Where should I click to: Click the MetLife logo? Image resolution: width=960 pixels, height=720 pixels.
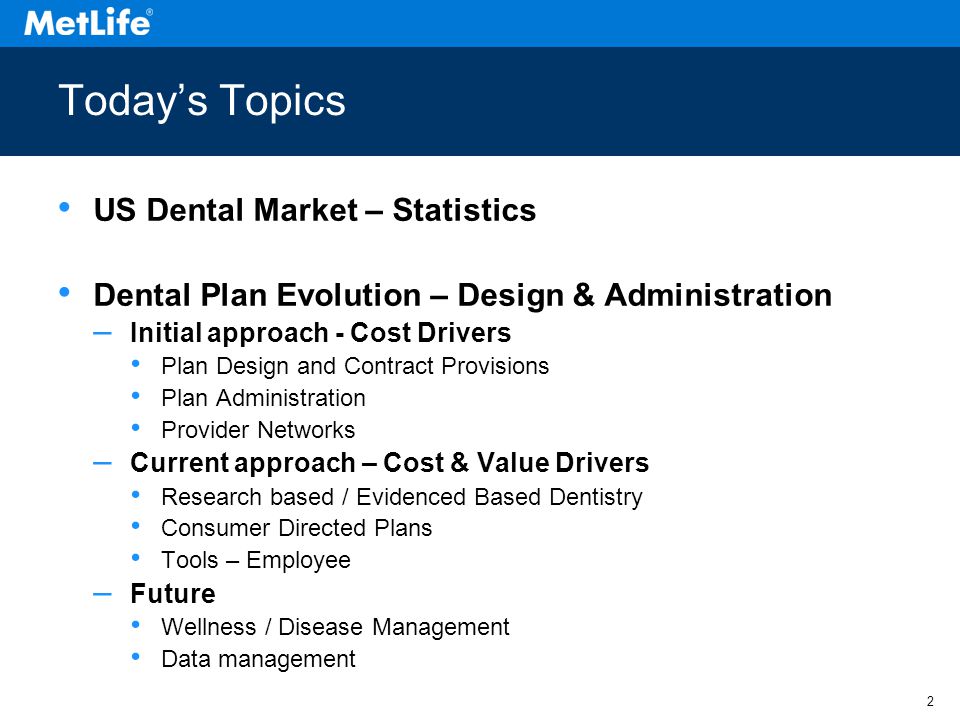(88, 22)
